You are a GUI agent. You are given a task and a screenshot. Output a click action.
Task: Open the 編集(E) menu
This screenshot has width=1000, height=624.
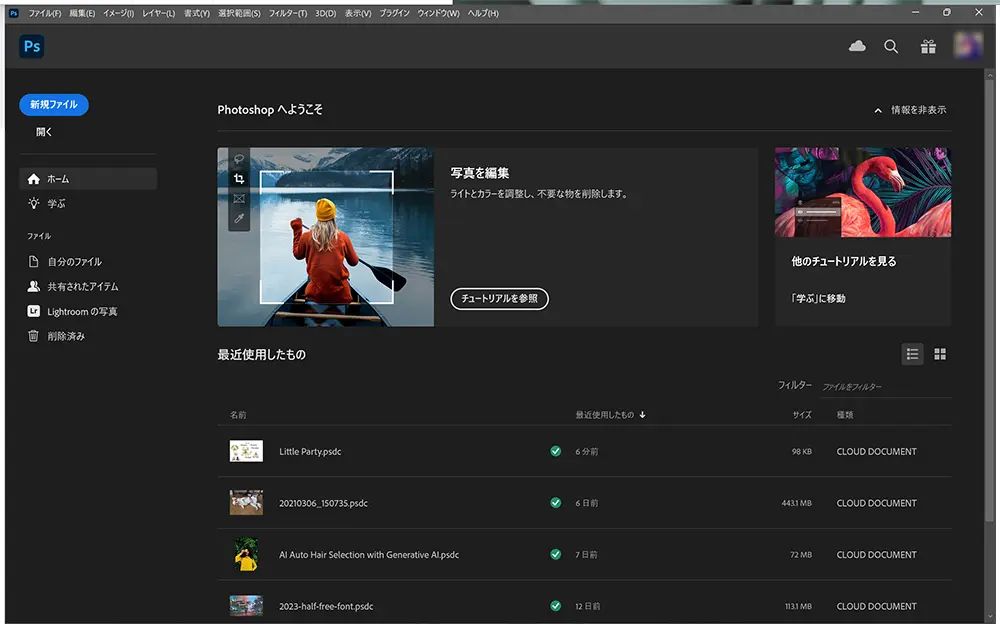[x=82, y=13]
